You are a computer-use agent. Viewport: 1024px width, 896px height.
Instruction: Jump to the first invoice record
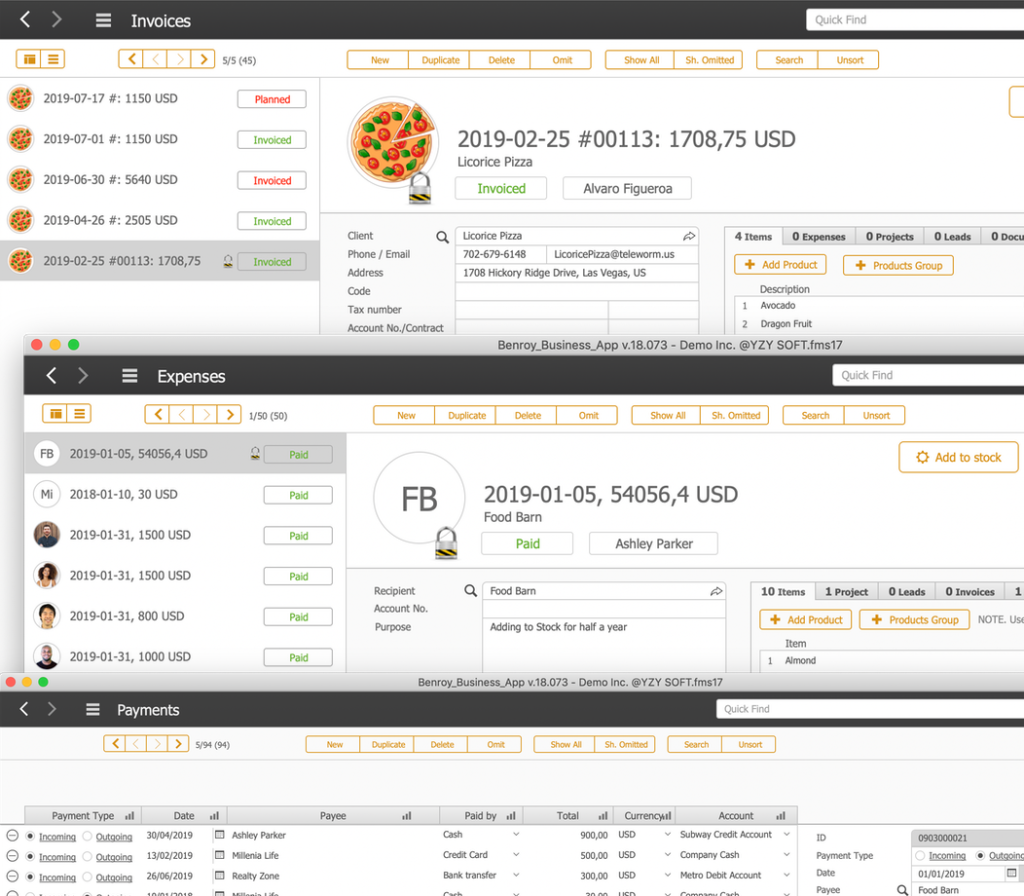click(131, 59)
